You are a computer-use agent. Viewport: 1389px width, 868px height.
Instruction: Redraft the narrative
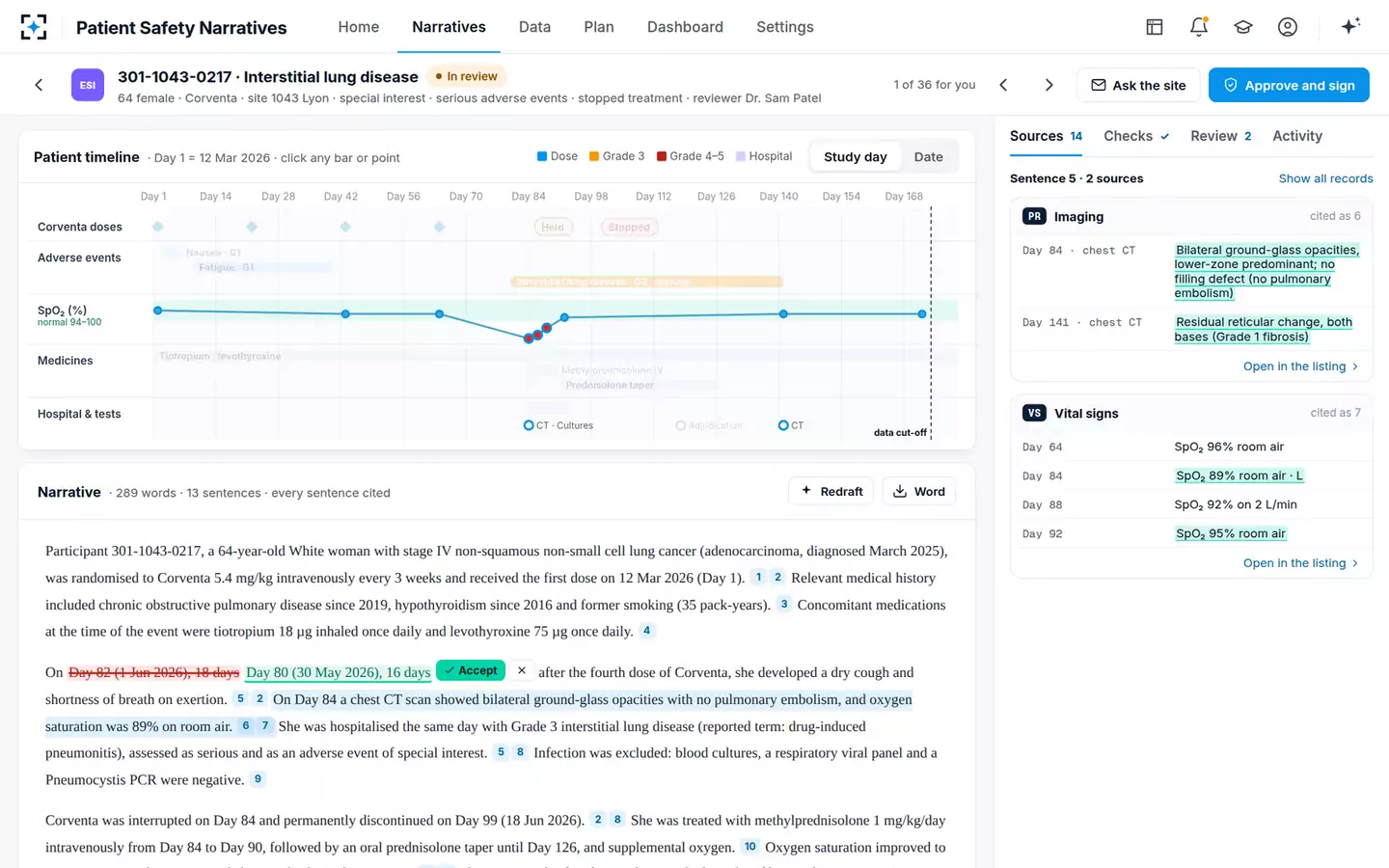click(831, 491)
